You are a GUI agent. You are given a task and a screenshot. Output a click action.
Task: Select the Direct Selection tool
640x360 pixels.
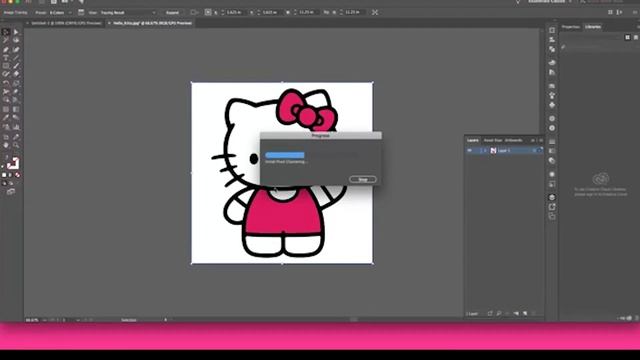16,32
